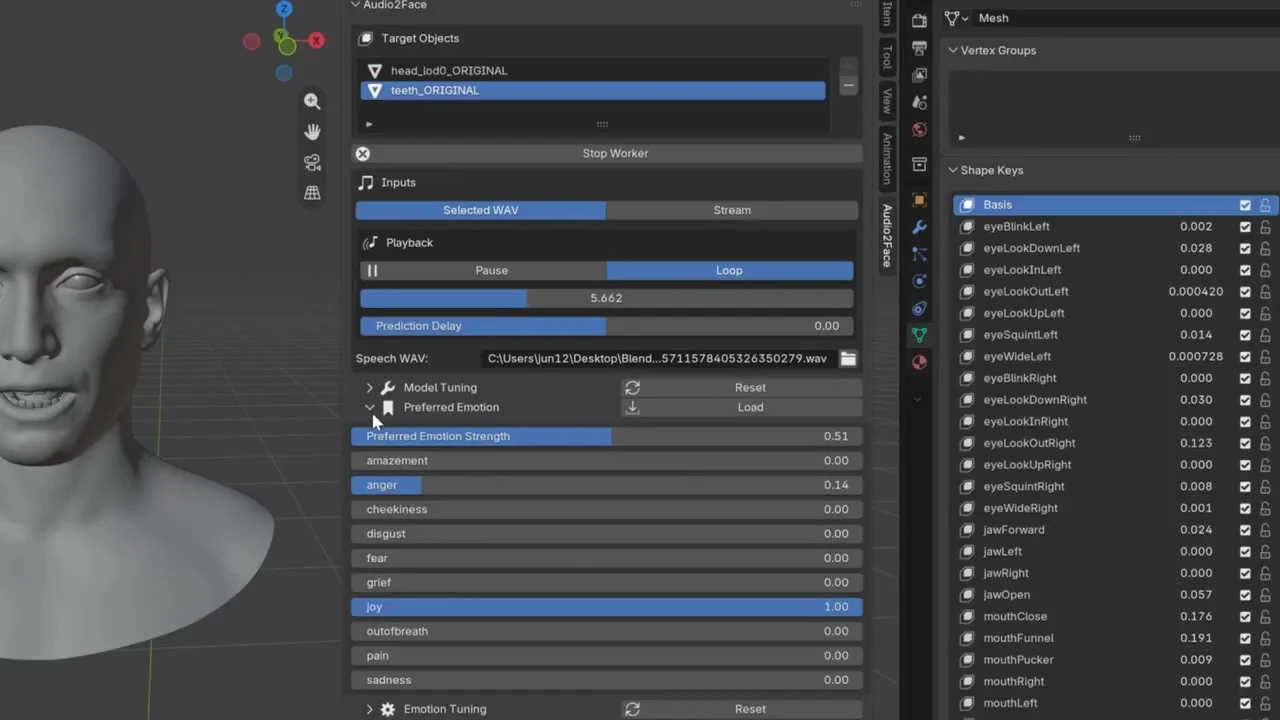Pause the audio playback
1280x720 pixels.
[x=483, y=270]
